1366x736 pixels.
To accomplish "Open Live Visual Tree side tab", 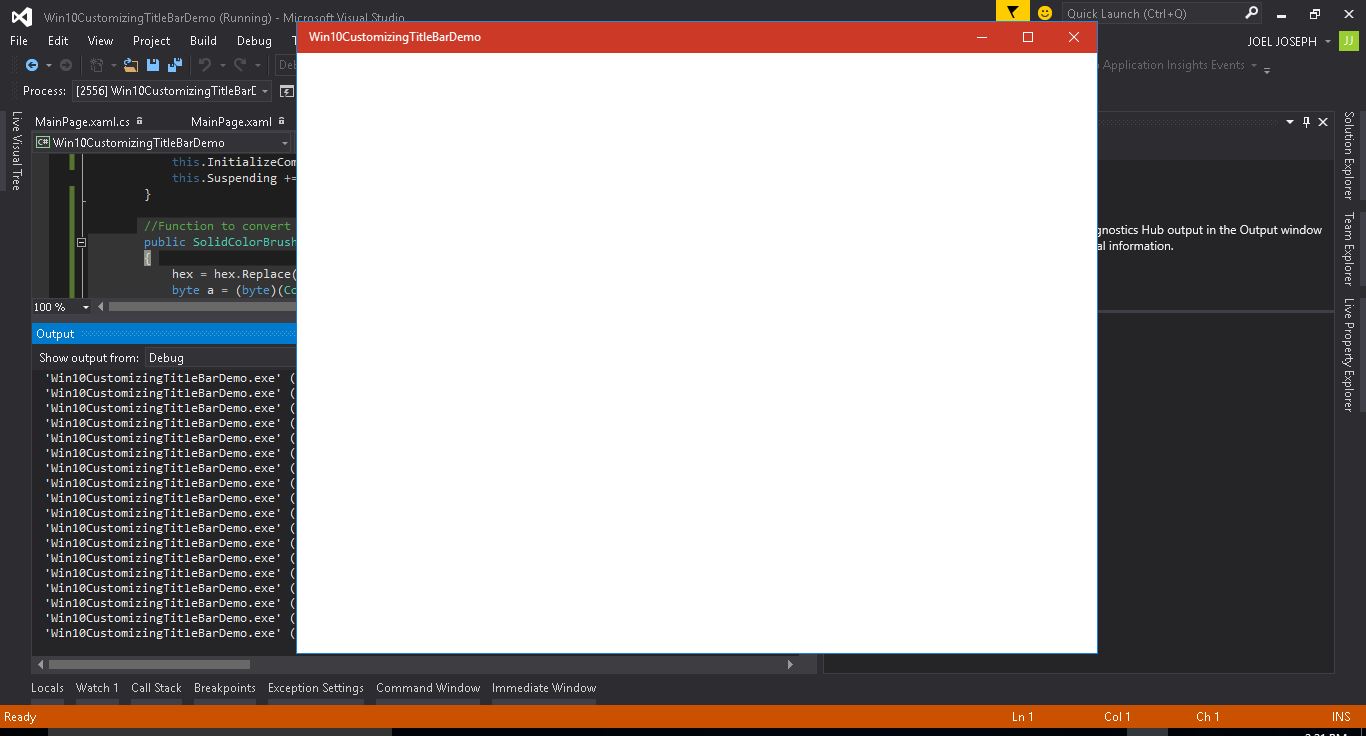I will pos(16,150).
